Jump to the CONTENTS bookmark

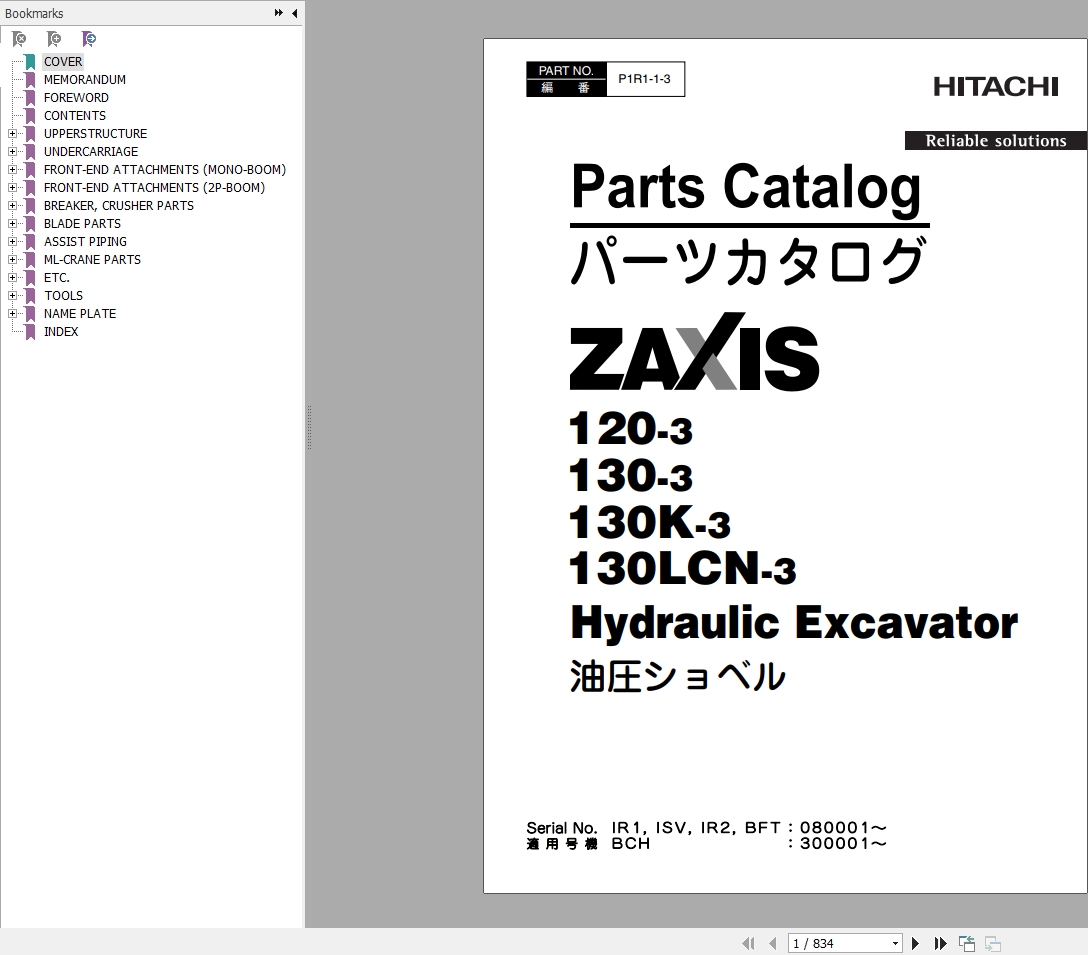[x=75, y=116]
